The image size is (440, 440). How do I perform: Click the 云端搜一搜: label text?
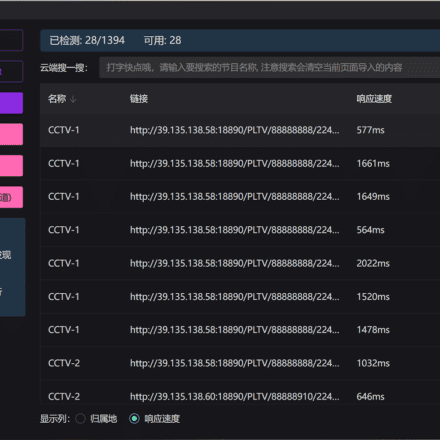coord(64,68)
